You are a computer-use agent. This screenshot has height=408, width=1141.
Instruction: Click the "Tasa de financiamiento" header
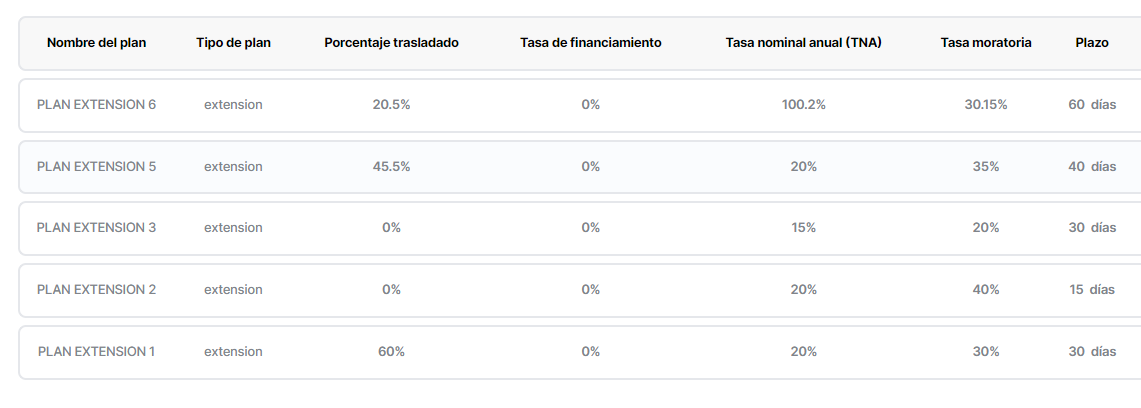point(590,43)
